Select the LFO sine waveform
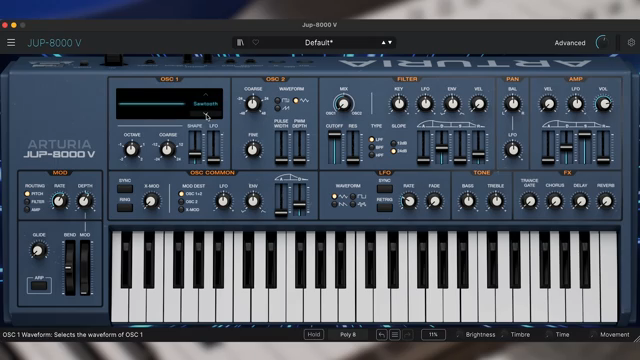The height and width of the screenshot is (360, 640). click(x=335, y=197)
